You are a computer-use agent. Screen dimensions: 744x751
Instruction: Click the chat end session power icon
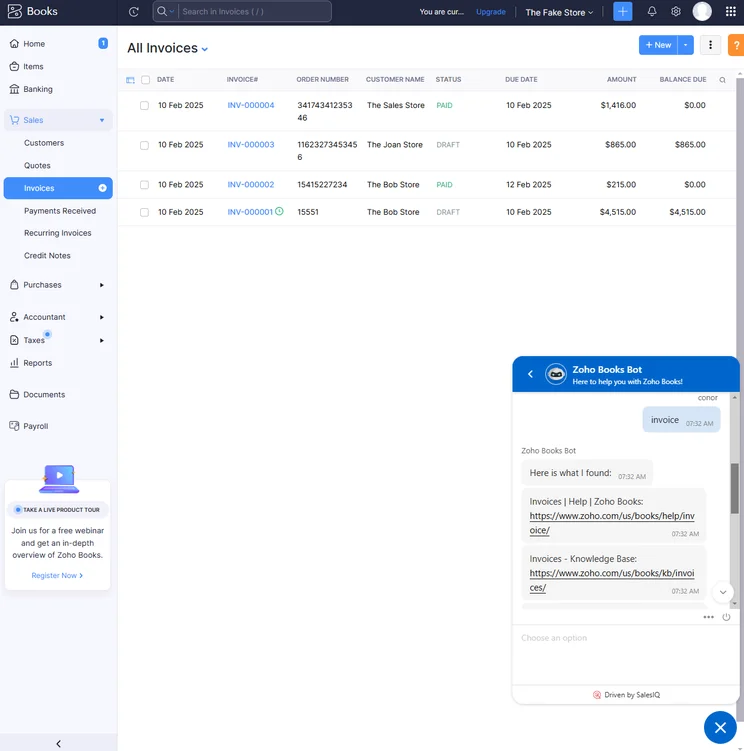[726, 617]
